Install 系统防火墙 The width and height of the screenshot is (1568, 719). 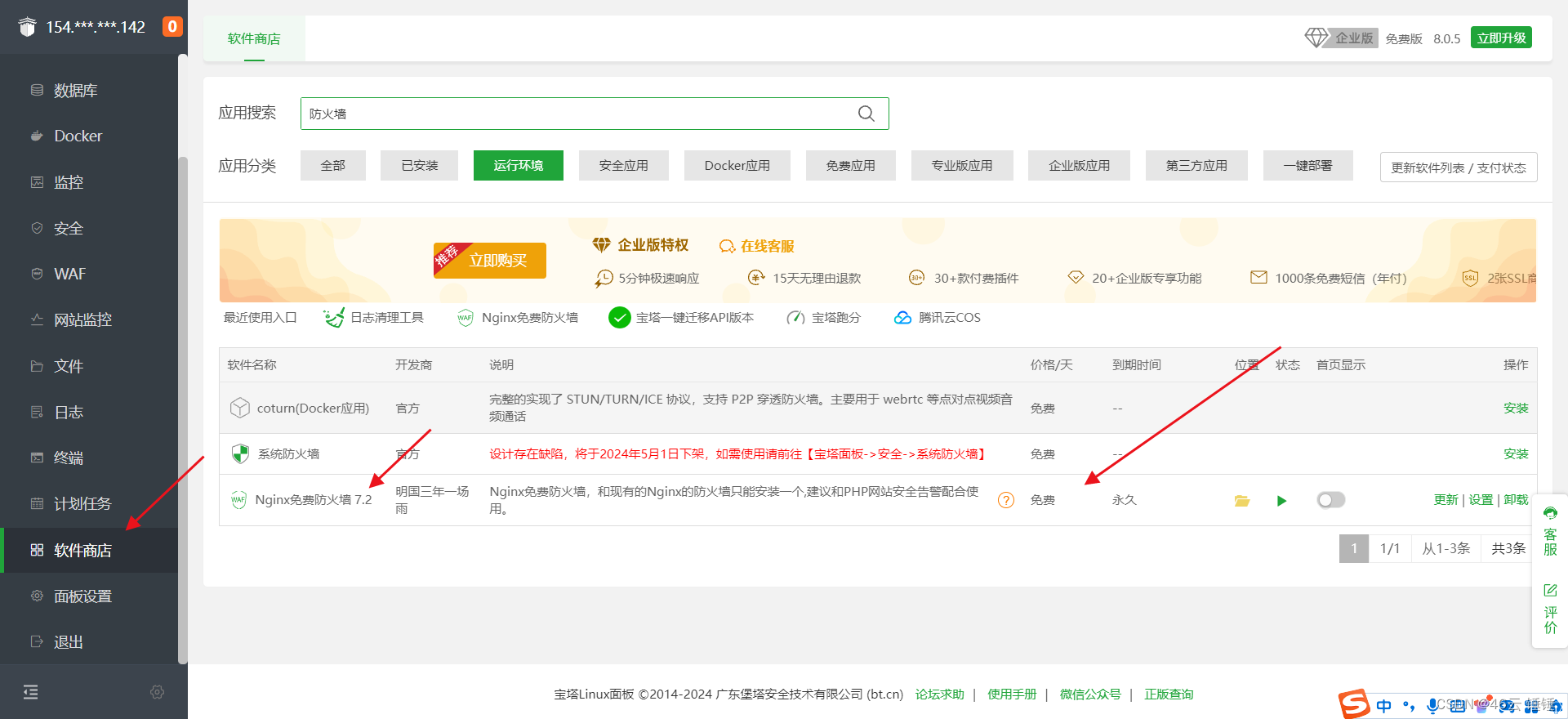pos(1516,453)
